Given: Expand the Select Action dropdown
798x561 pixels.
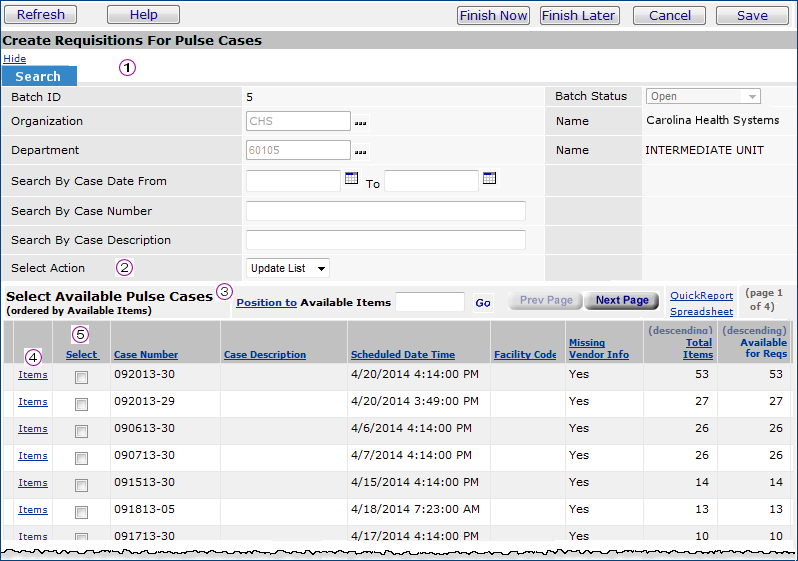Looking at the screenshot, I should pos(288,268).
